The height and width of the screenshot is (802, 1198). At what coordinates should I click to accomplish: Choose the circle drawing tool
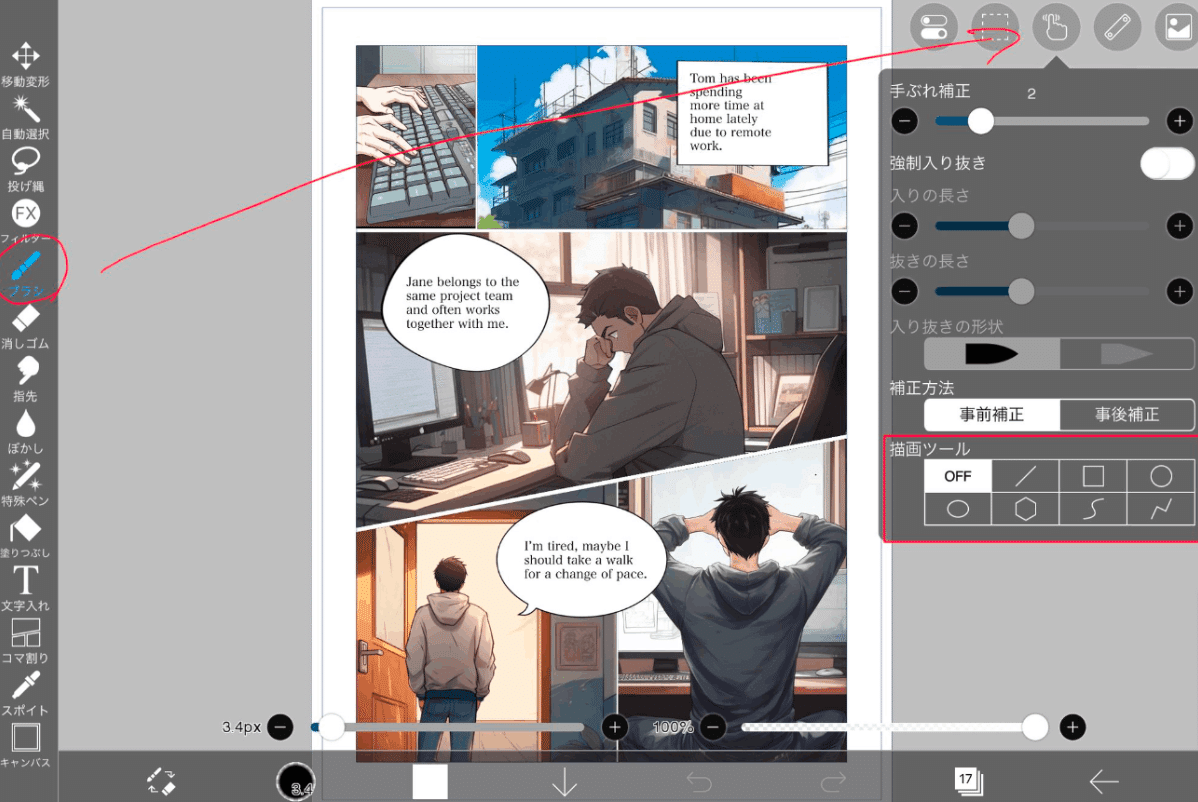1161,476
